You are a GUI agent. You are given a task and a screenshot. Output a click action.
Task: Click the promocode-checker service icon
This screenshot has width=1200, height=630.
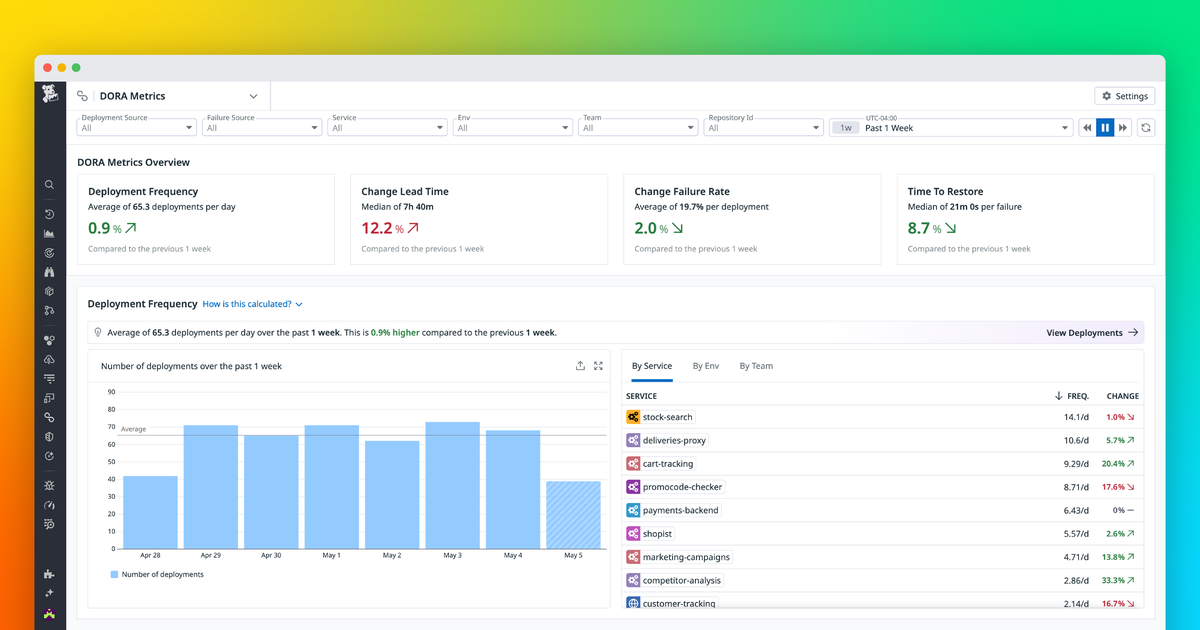633,487
